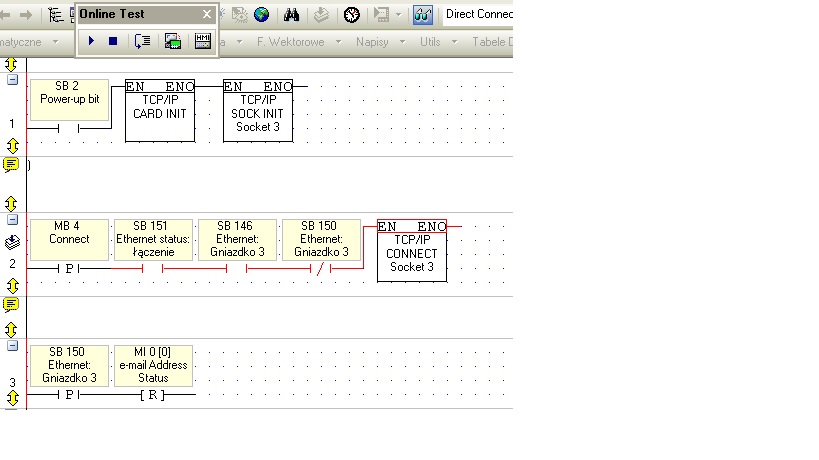Toggle online test mode glasses icon
The width and height of the screenshot is (819, 460).
click(423, 15)
